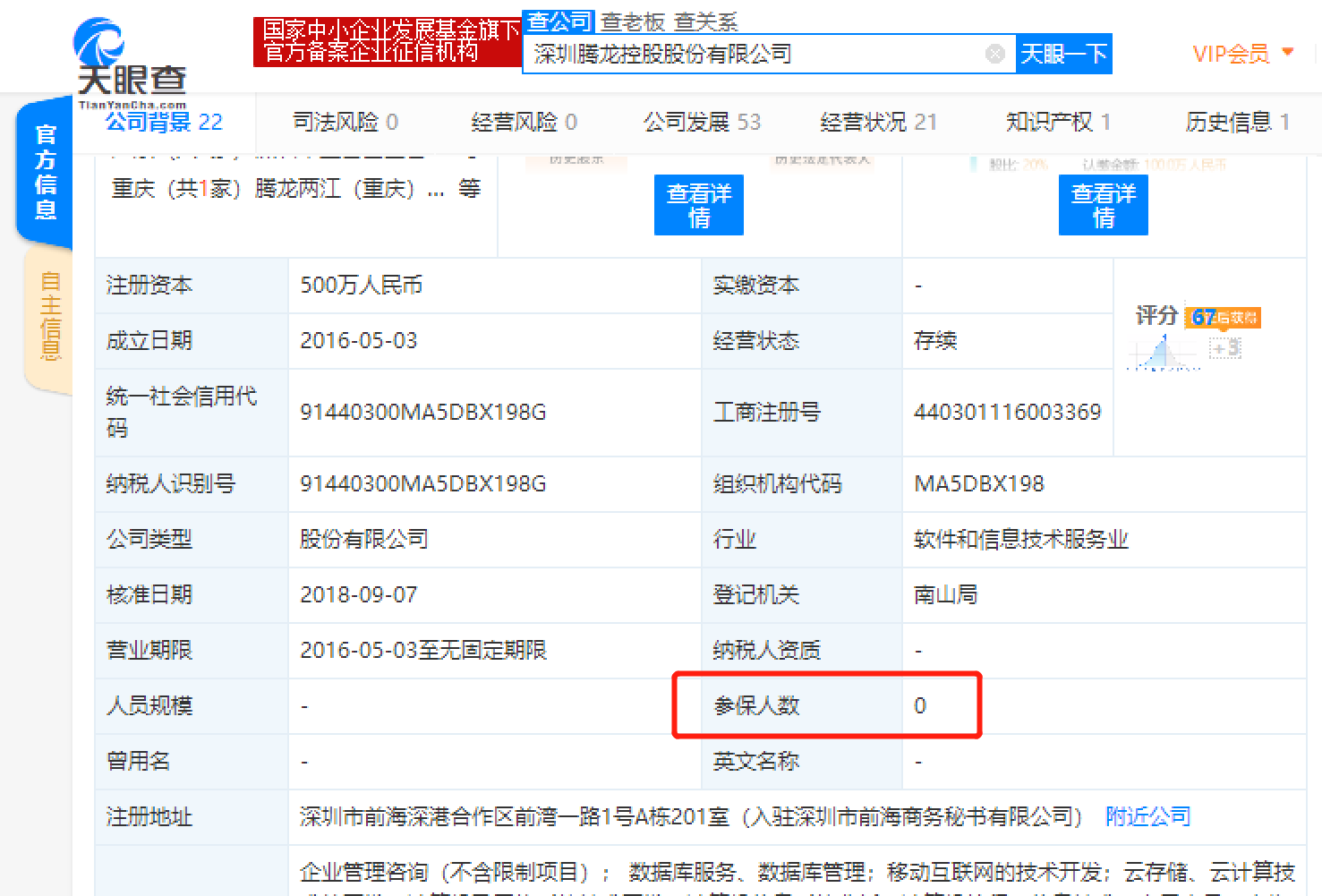This screenshot has width=1322, height=896.
Task: Select the 440301116003369 registration number
Action: coord(1008,412)
